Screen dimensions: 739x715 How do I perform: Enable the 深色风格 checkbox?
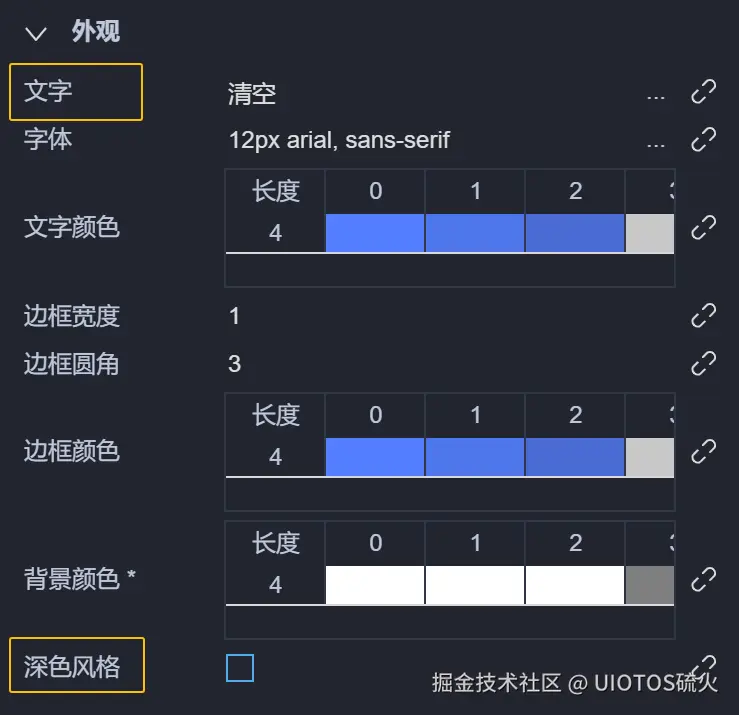pyautogui.click(x=240, y=667)
